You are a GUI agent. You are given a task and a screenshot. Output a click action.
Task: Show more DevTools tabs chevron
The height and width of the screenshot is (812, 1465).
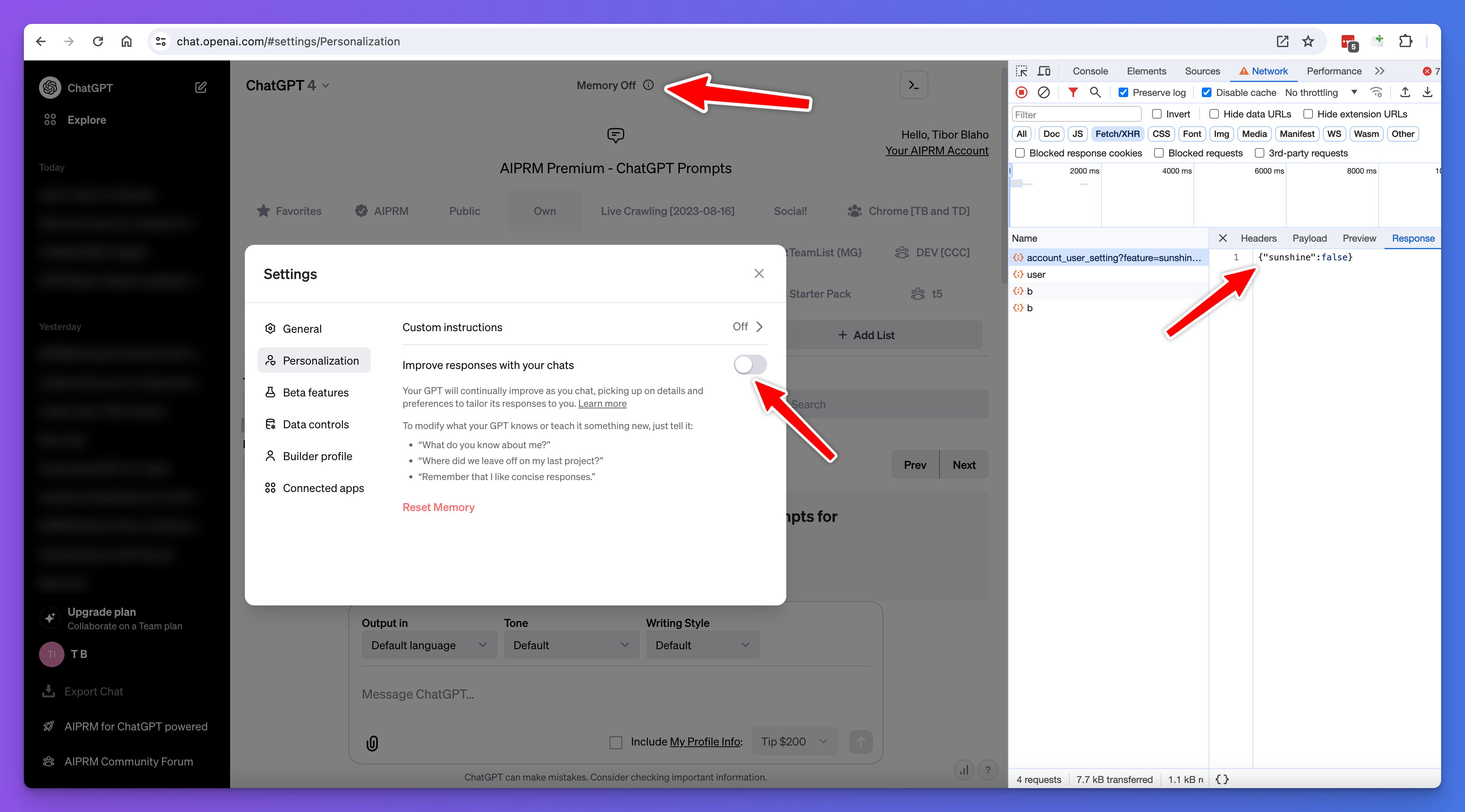[x=1380, y=71]
